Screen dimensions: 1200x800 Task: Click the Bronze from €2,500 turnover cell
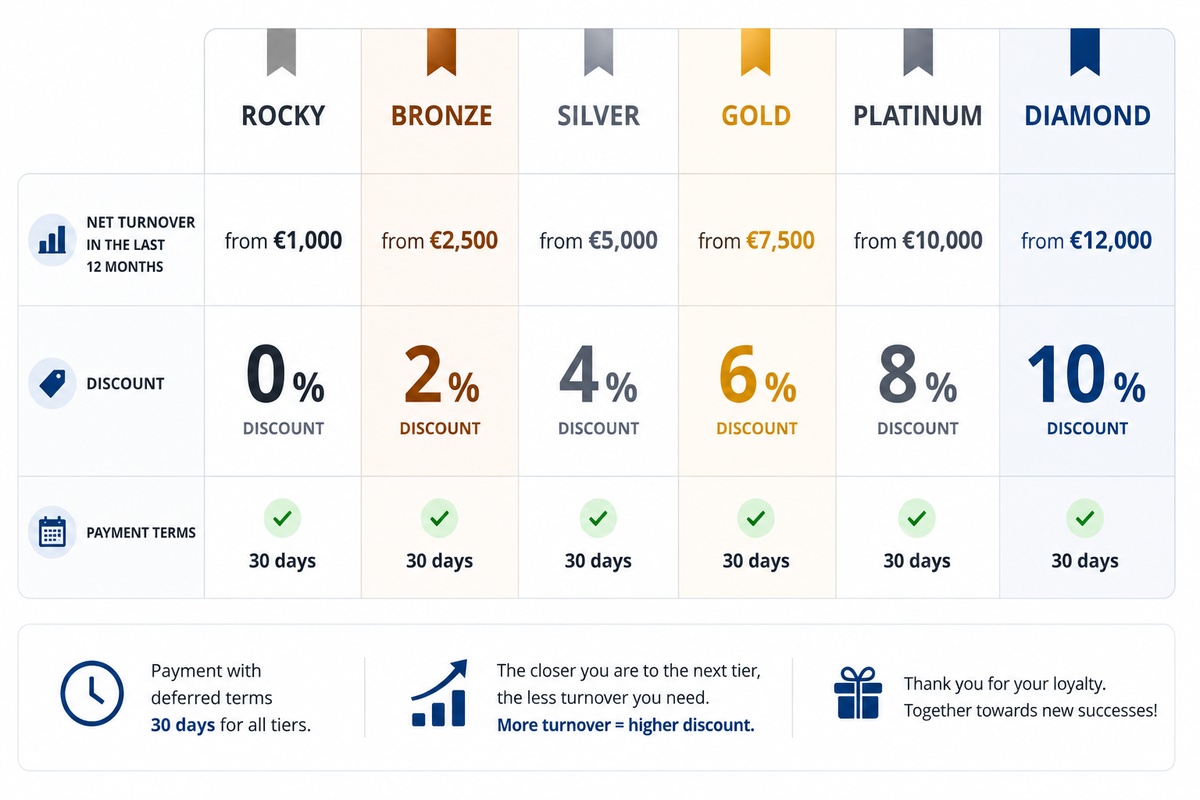(440, 241)
